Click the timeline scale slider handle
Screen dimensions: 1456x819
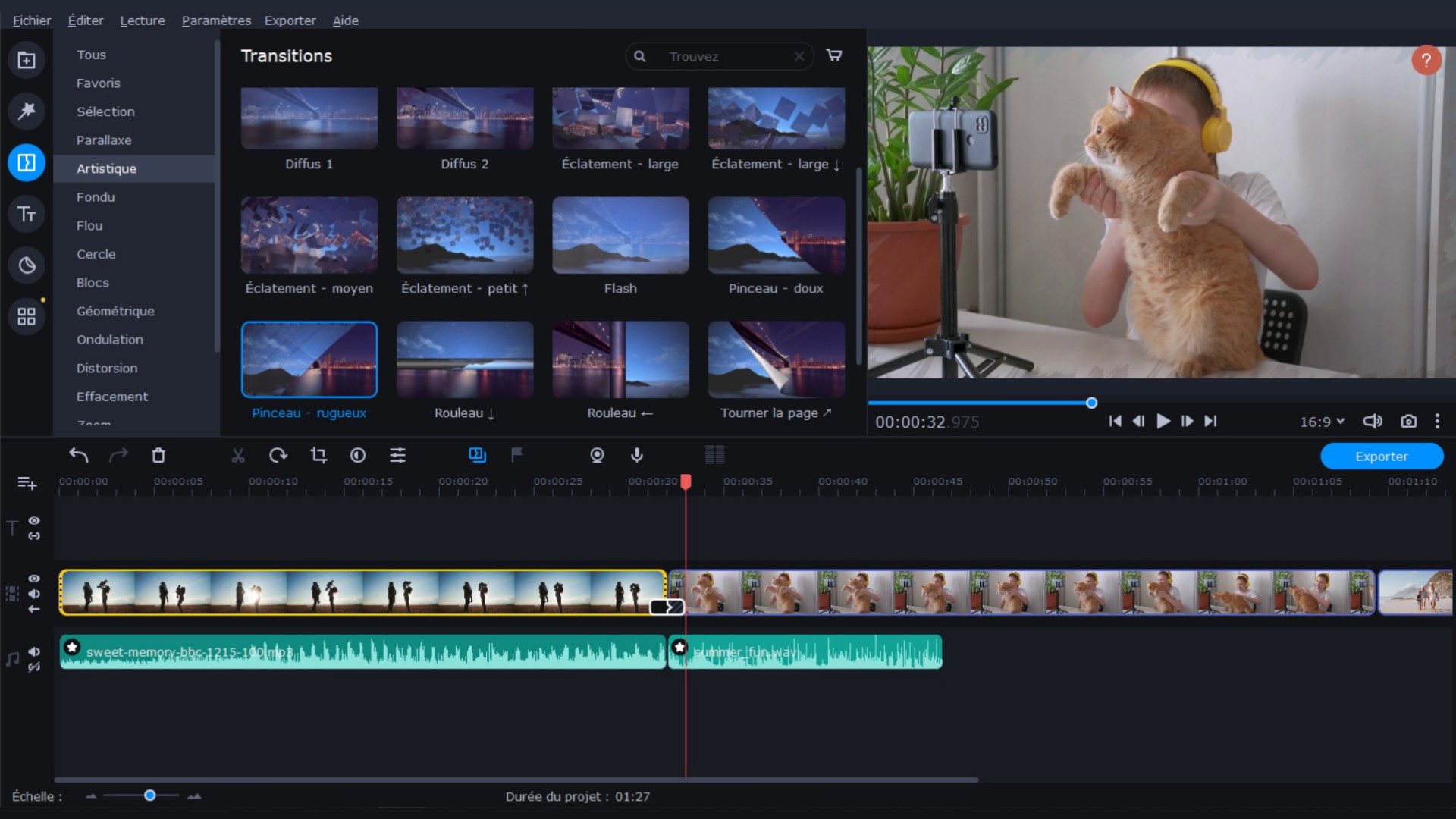(150, 795)
